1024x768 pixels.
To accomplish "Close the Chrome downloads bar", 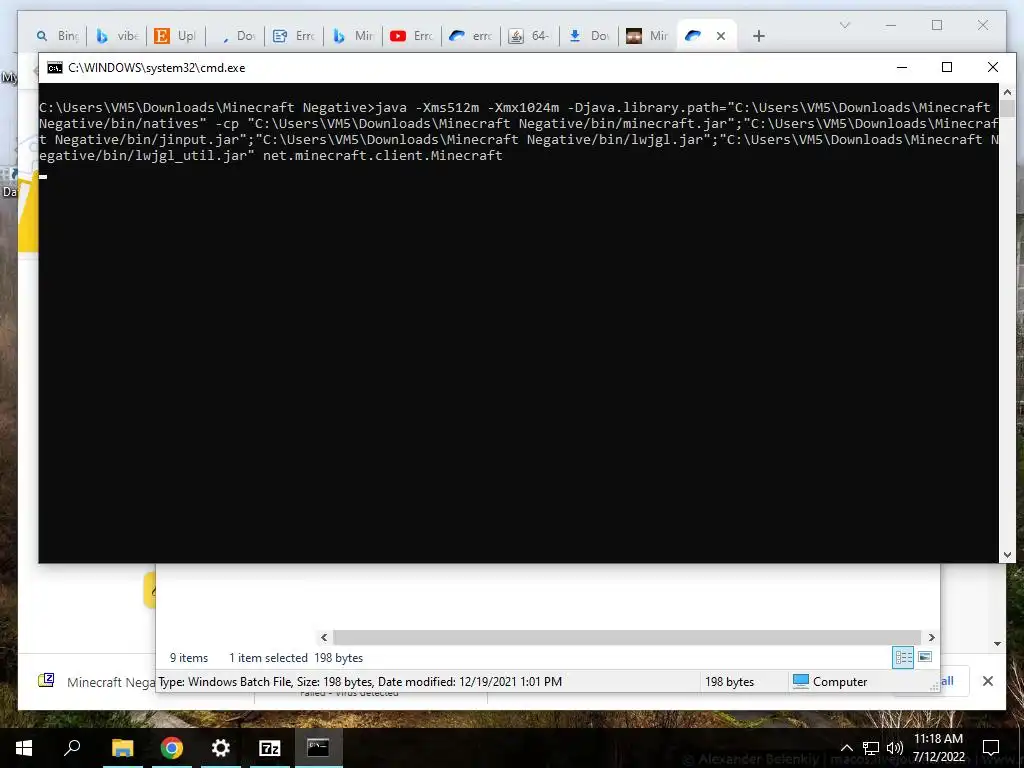I will click(987, 681).
